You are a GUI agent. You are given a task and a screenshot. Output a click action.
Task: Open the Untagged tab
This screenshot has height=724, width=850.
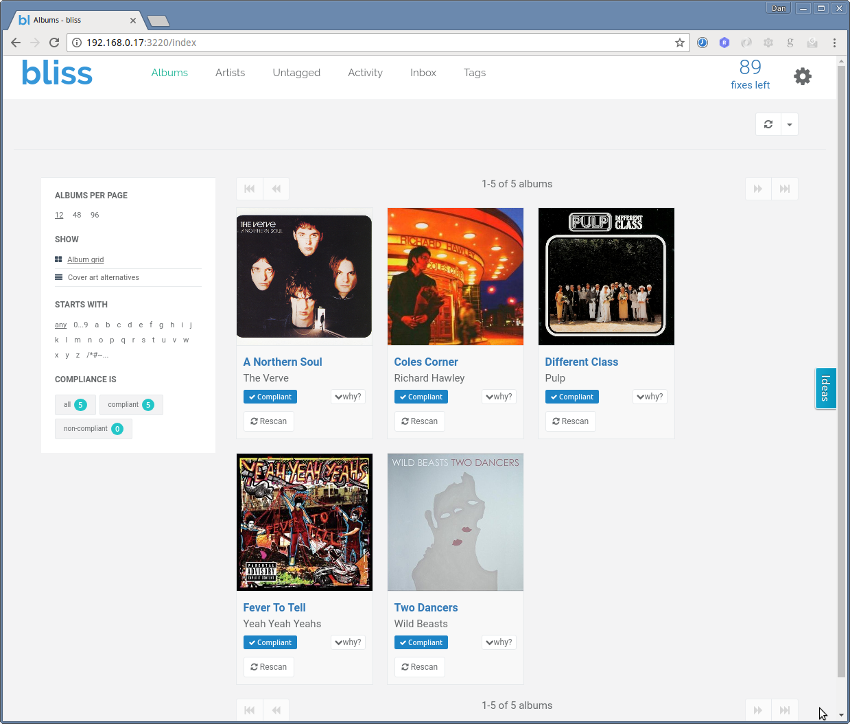pyautogui.click(x=297, y=73)
